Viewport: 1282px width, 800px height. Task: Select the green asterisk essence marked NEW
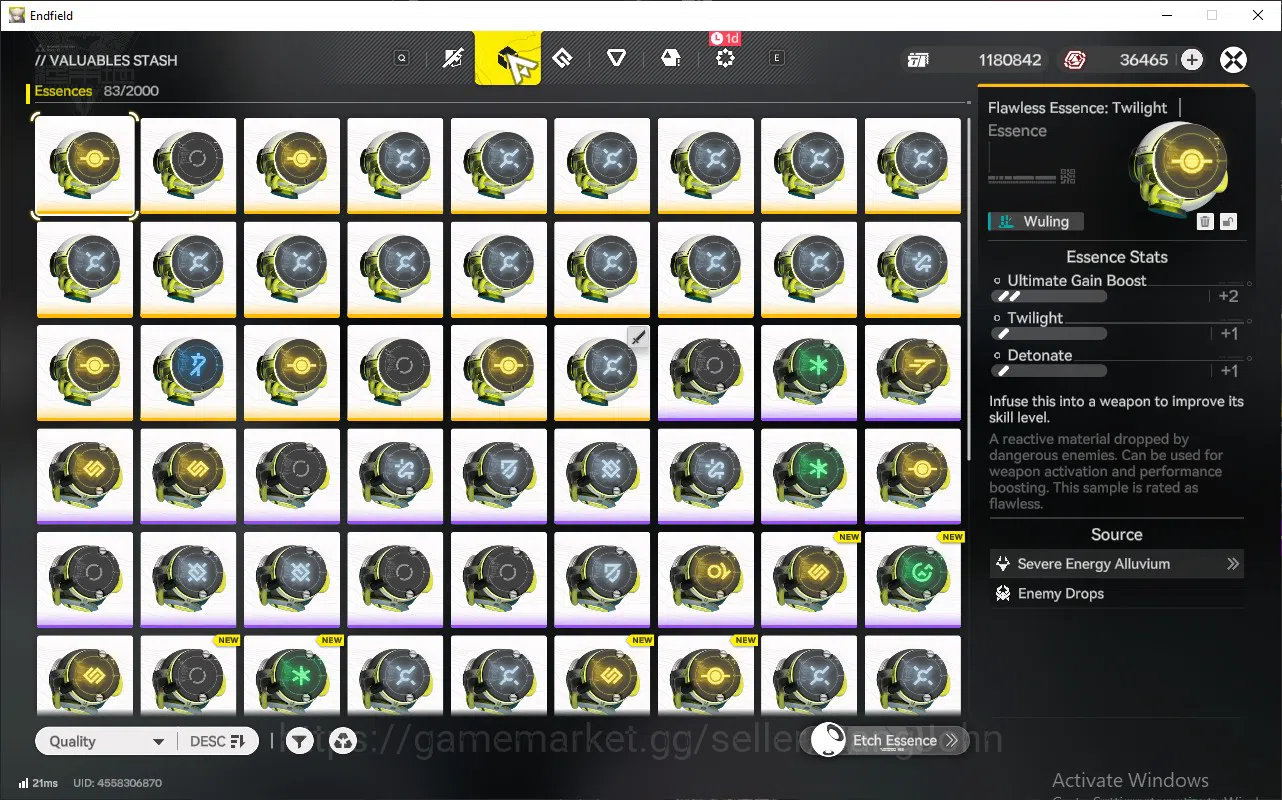click(x=292, y=676)
